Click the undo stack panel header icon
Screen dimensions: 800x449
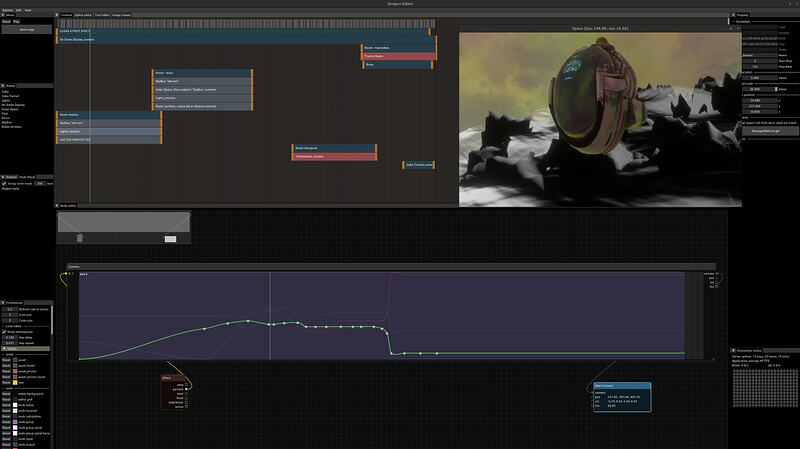pyautogui.click(x=3, y=177)
